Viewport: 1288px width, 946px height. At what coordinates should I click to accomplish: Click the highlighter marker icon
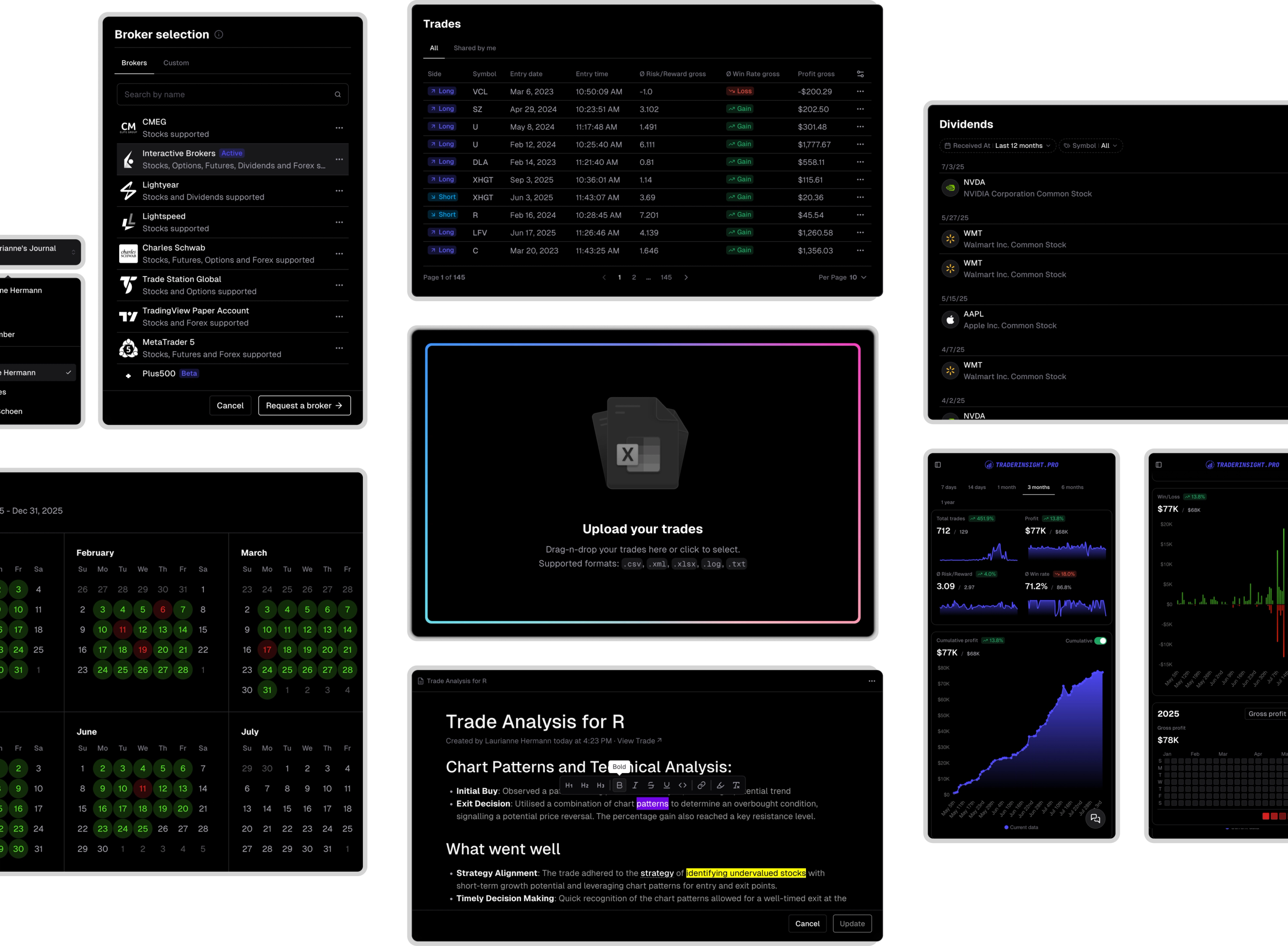(x=720, y=786)
